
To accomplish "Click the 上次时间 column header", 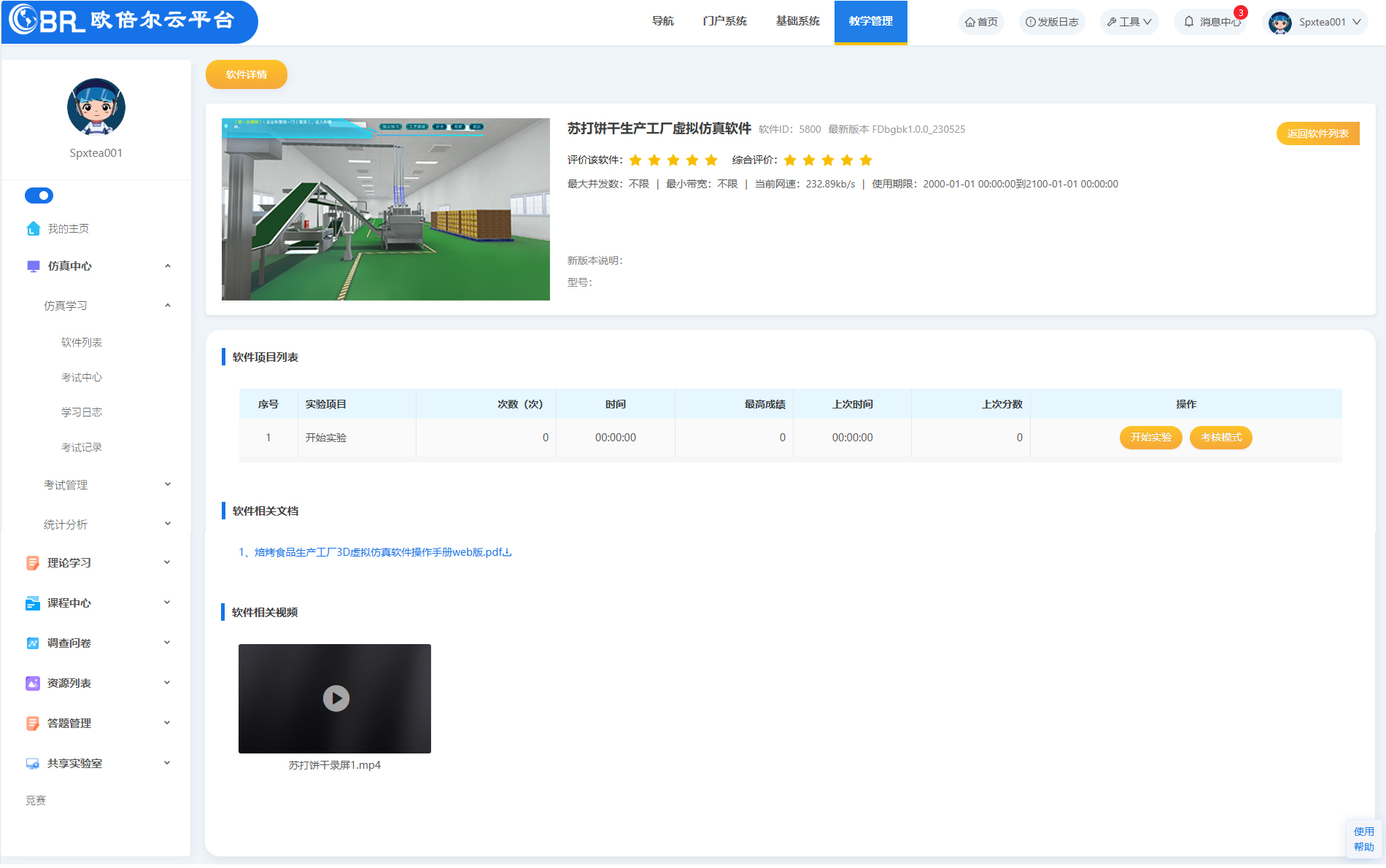I will [x=853, y=404].
